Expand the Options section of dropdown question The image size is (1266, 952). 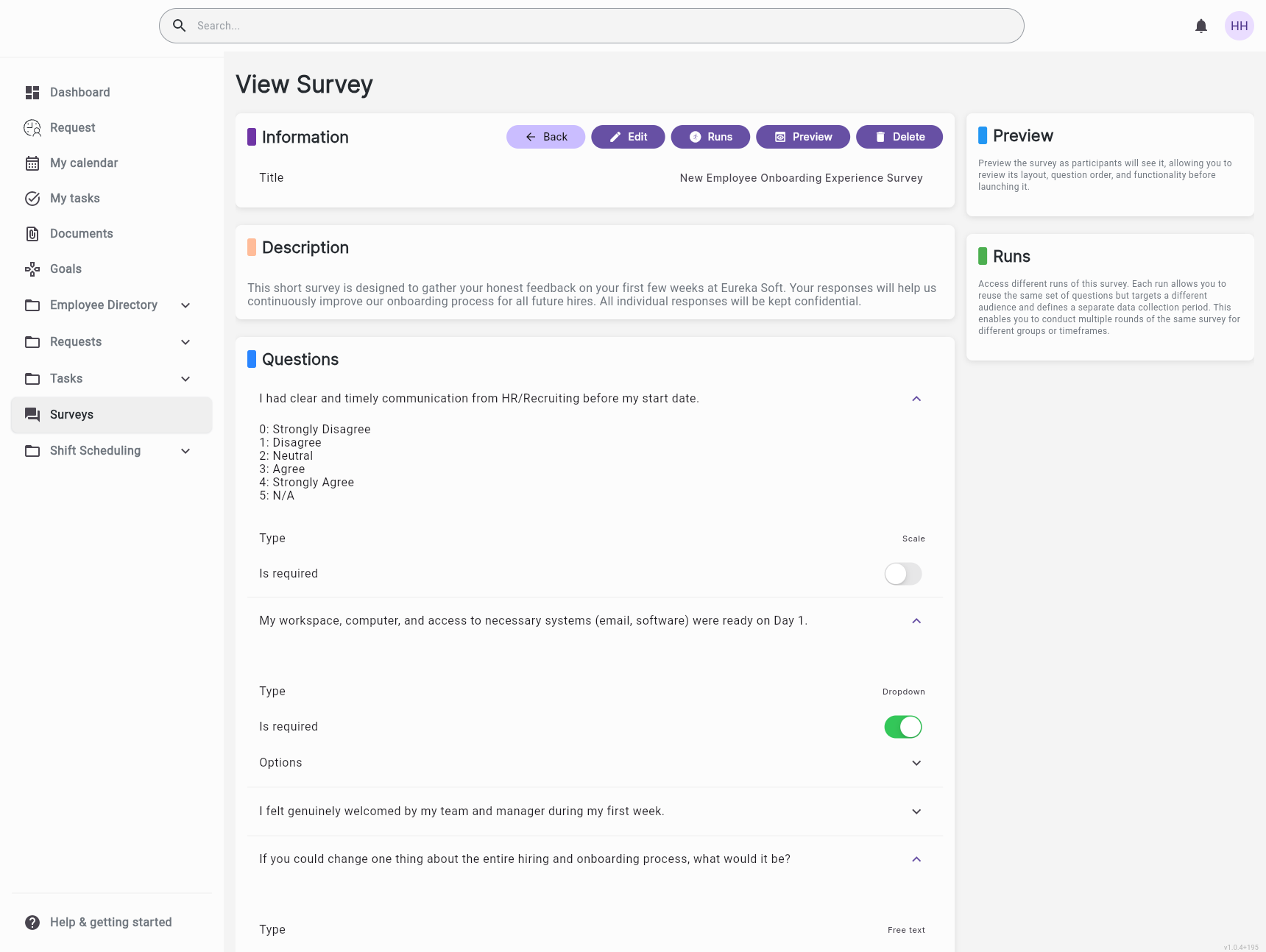coord(916,763)
